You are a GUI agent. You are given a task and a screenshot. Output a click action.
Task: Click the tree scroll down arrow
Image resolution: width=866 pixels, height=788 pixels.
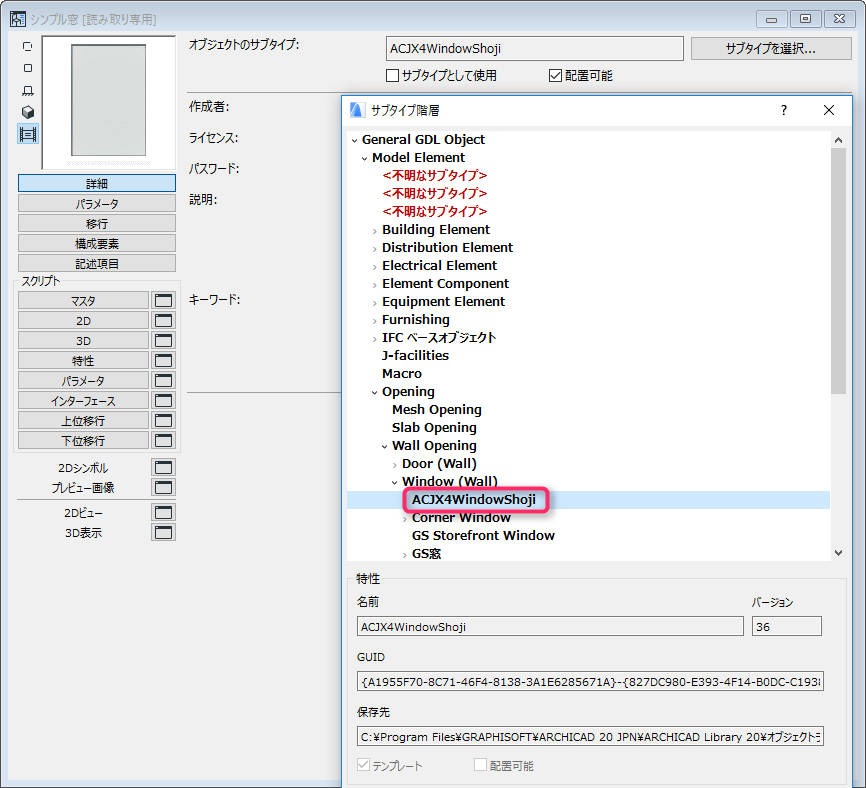point(838,553)
